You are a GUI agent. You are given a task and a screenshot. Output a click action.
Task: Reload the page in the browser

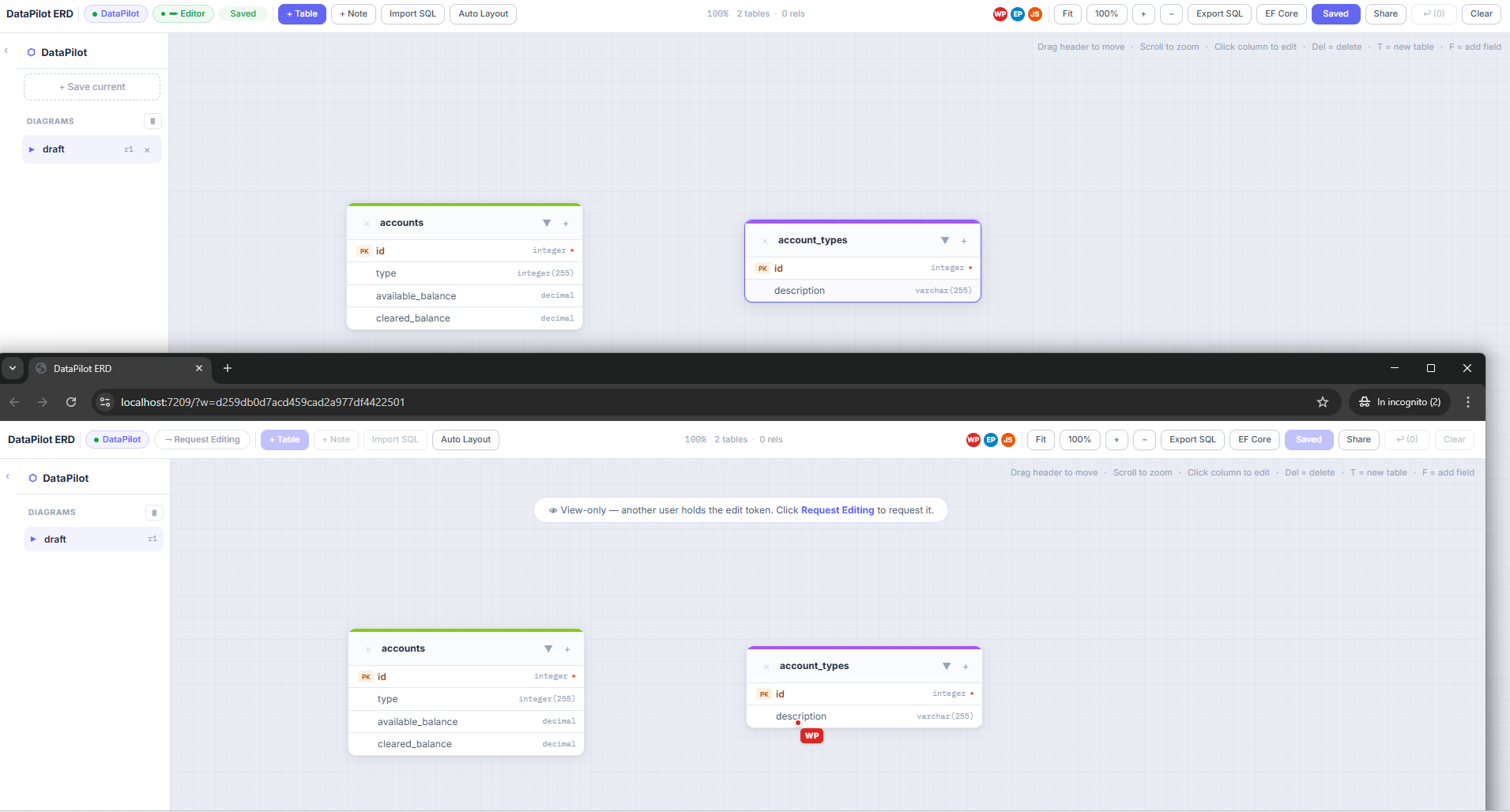click(x=71, y=402)
